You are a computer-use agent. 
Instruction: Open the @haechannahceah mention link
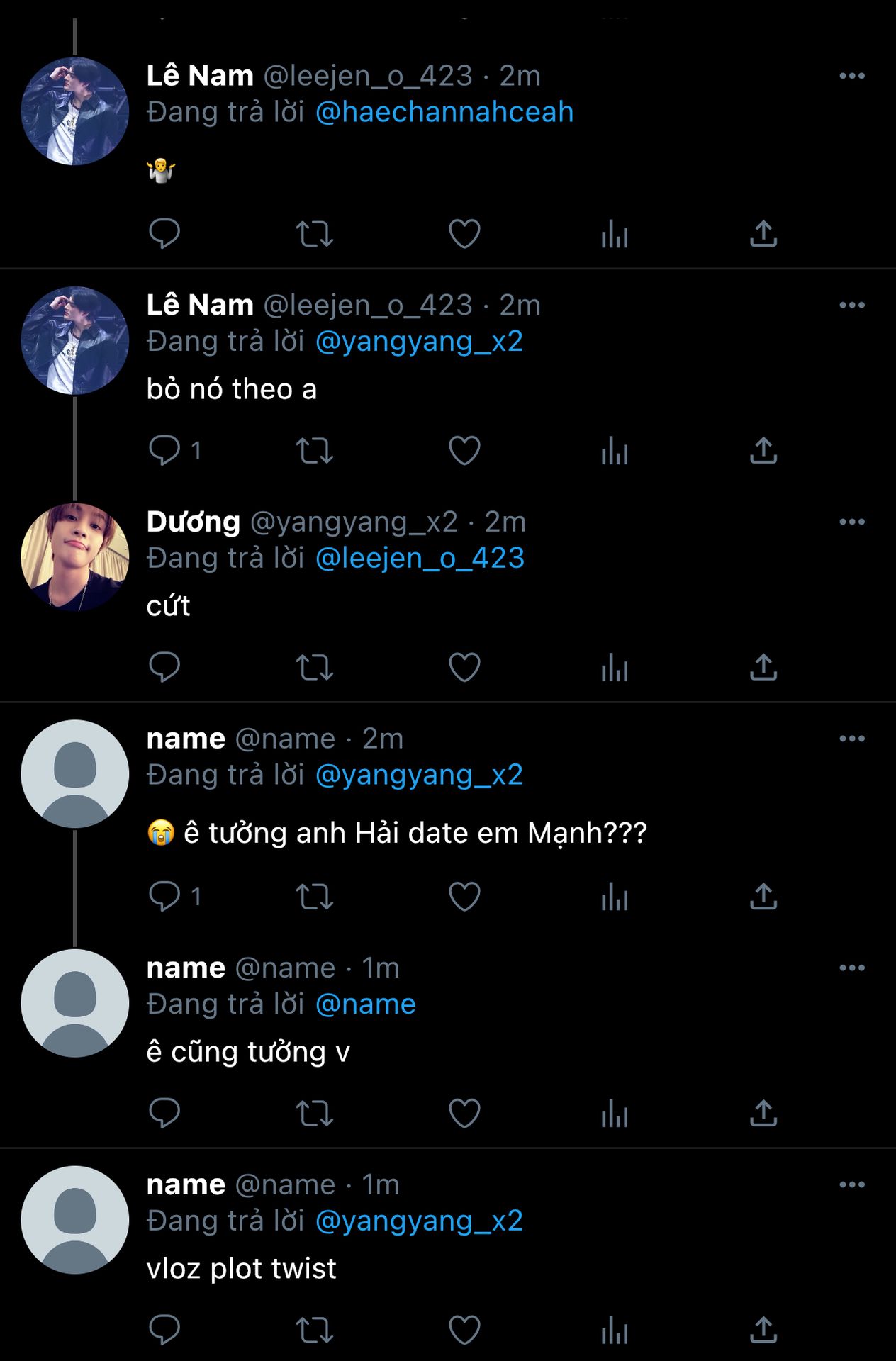click(444, 113)
